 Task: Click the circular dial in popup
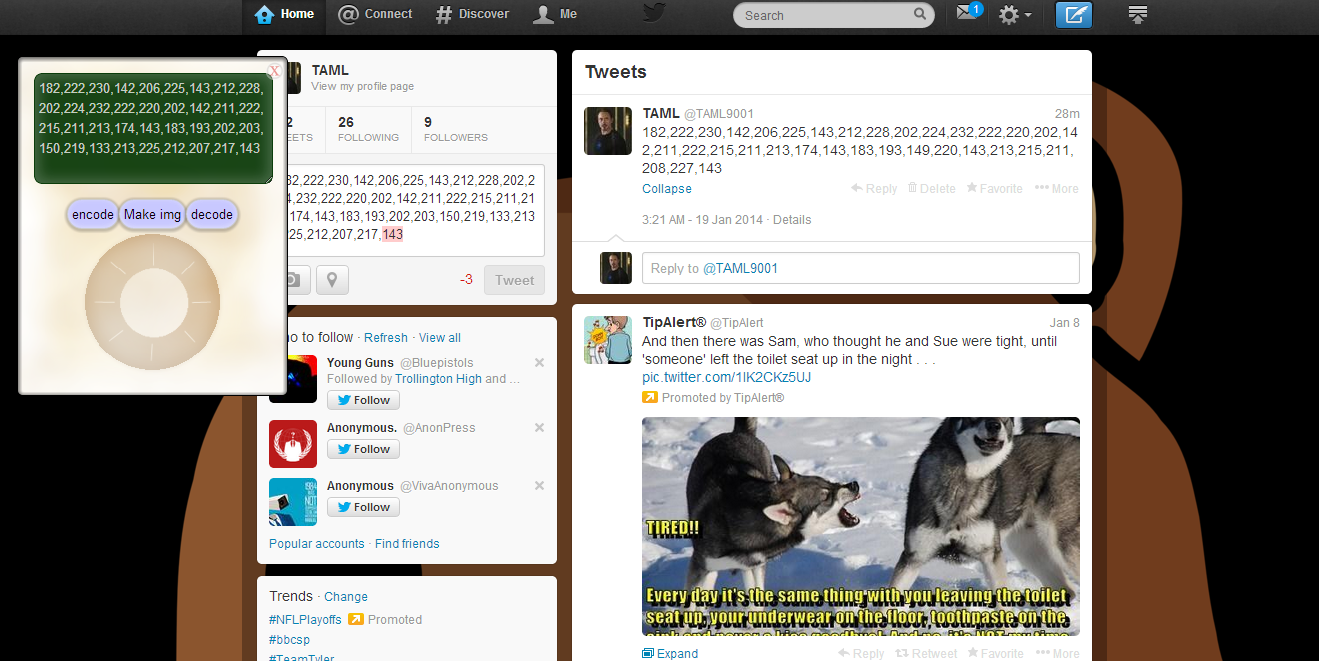click(x=152, y=302)
